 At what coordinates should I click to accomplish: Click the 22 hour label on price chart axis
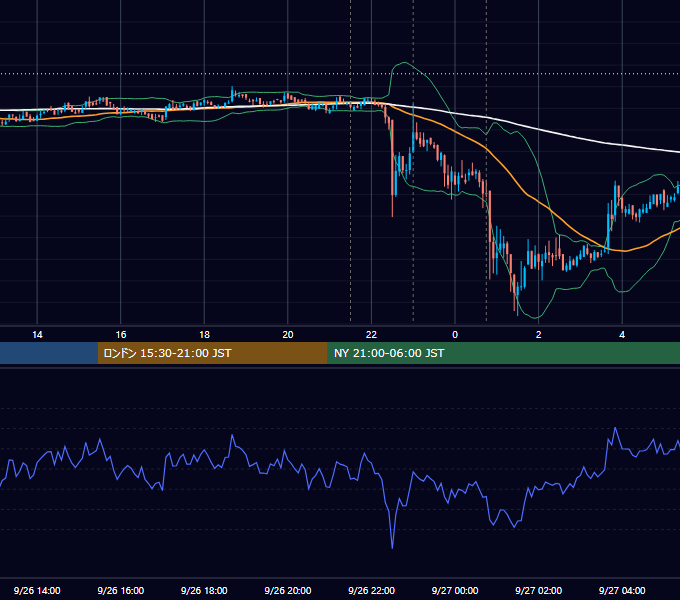371,335
